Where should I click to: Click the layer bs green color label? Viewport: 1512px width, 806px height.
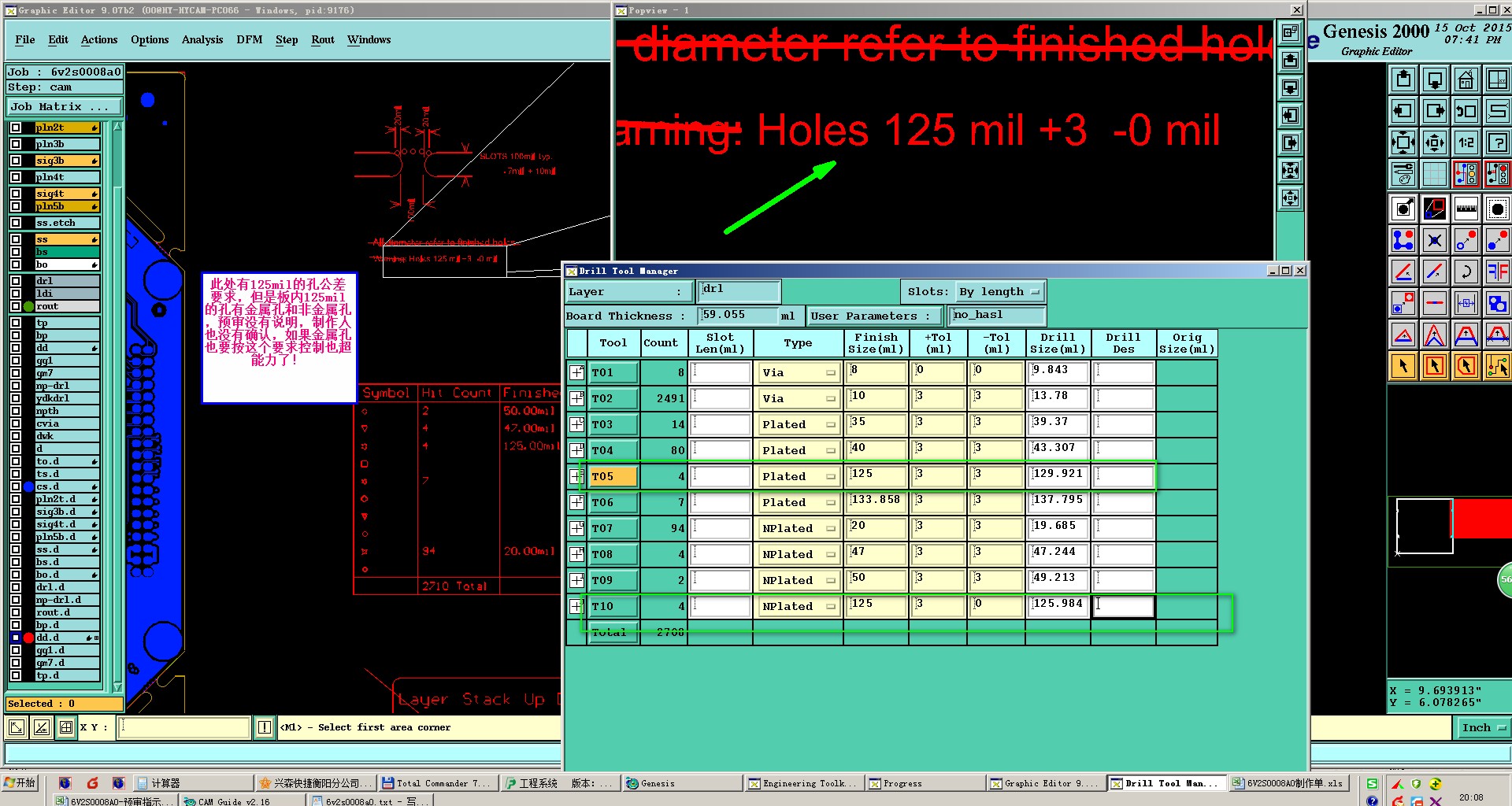tap(68, 252)
